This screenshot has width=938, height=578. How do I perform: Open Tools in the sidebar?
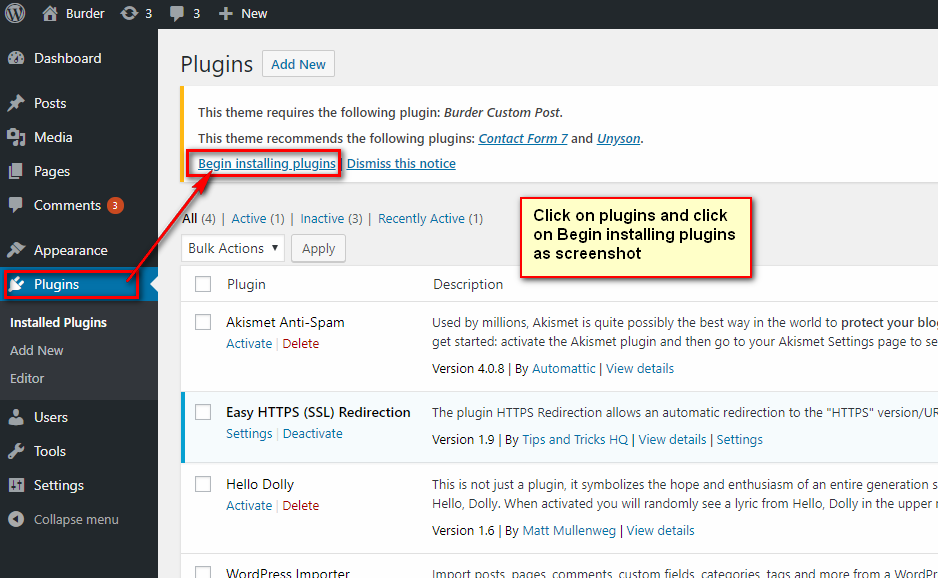[50, 451]
